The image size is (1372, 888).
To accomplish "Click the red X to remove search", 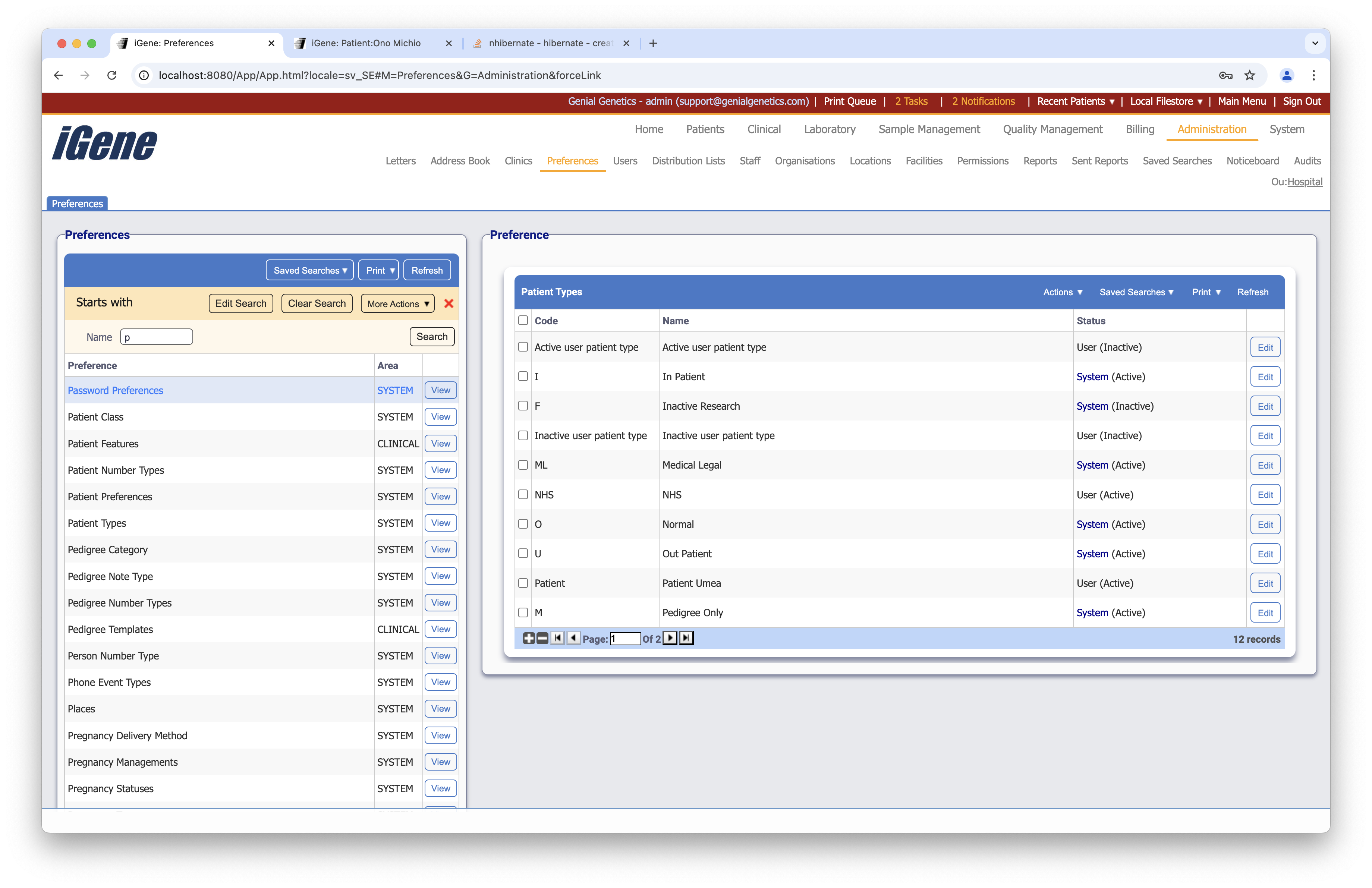I will point(449,303).
